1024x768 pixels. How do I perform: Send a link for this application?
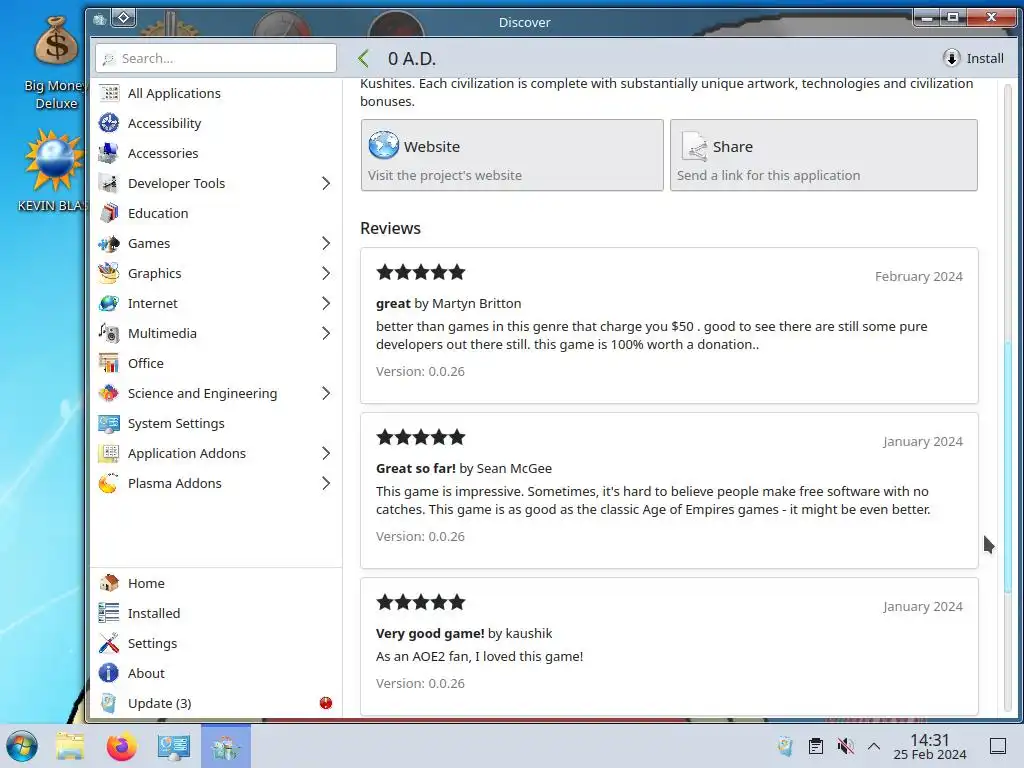click(824, 155)
